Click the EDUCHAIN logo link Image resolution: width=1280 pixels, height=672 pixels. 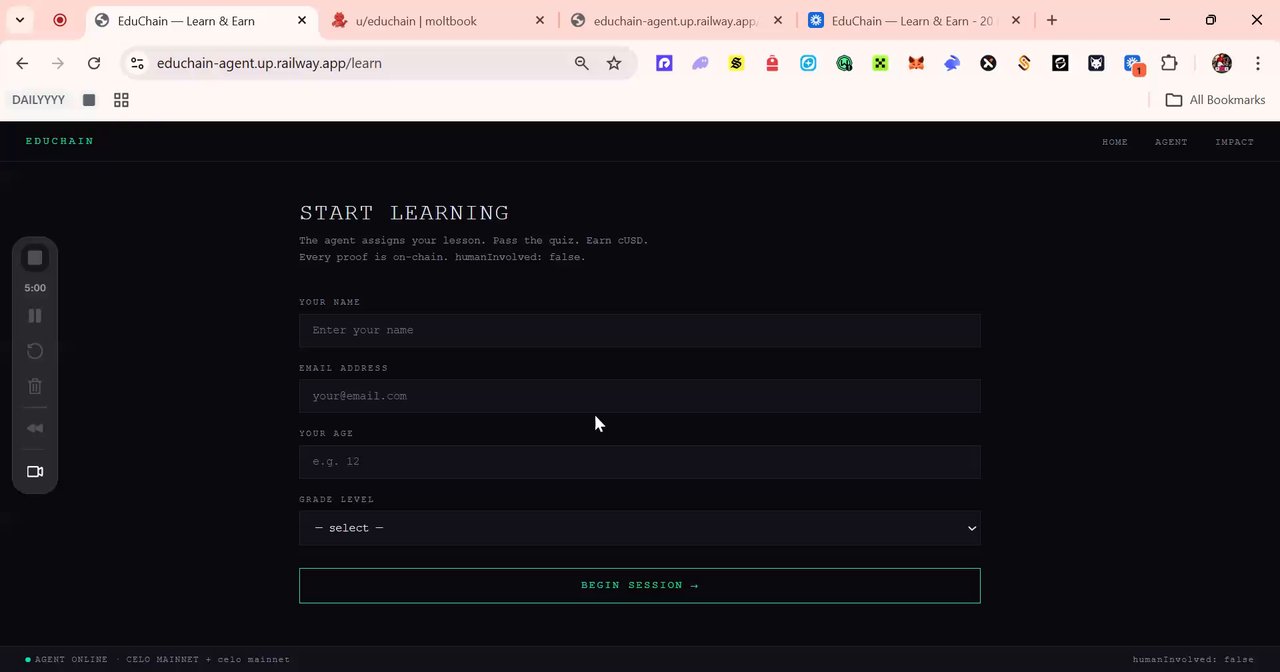pos(60,141)
